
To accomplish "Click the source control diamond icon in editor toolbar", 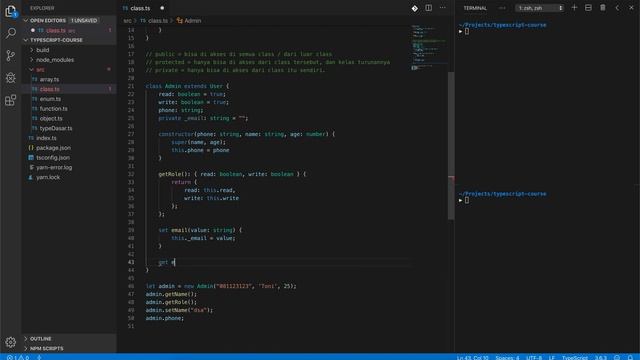I will tap(414, 8).
